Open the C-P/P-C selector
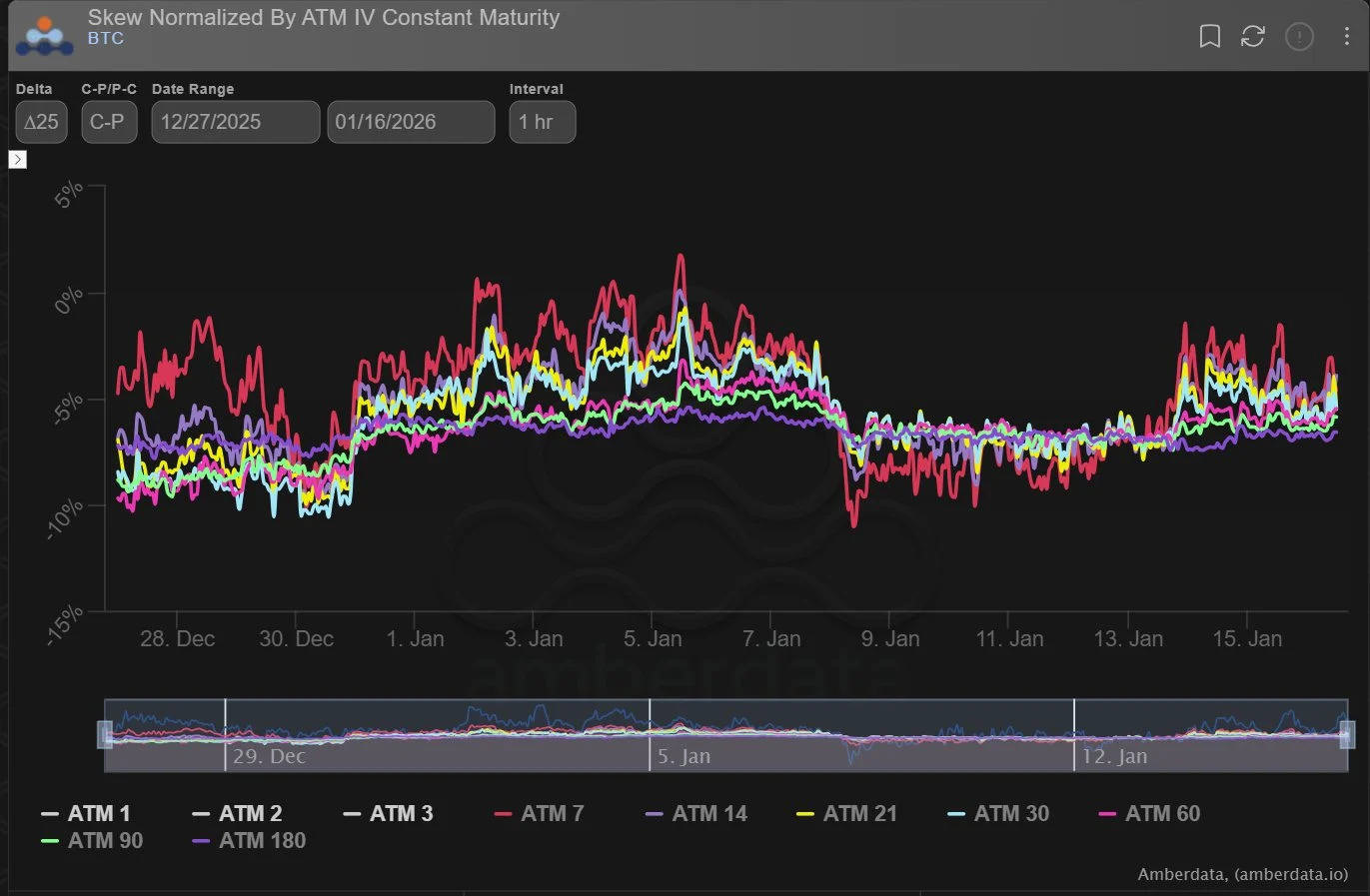This screenshot has width=1370, height=896. coord(109,122)
